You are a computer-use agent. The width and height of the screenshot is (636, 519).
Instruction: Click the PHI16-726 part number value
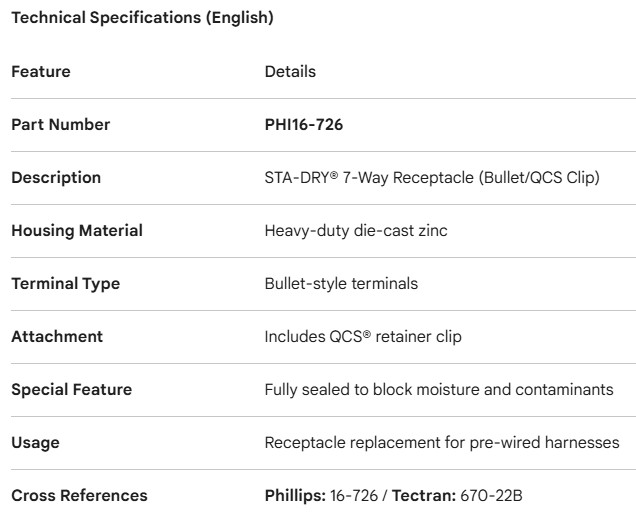coord(304,125)
